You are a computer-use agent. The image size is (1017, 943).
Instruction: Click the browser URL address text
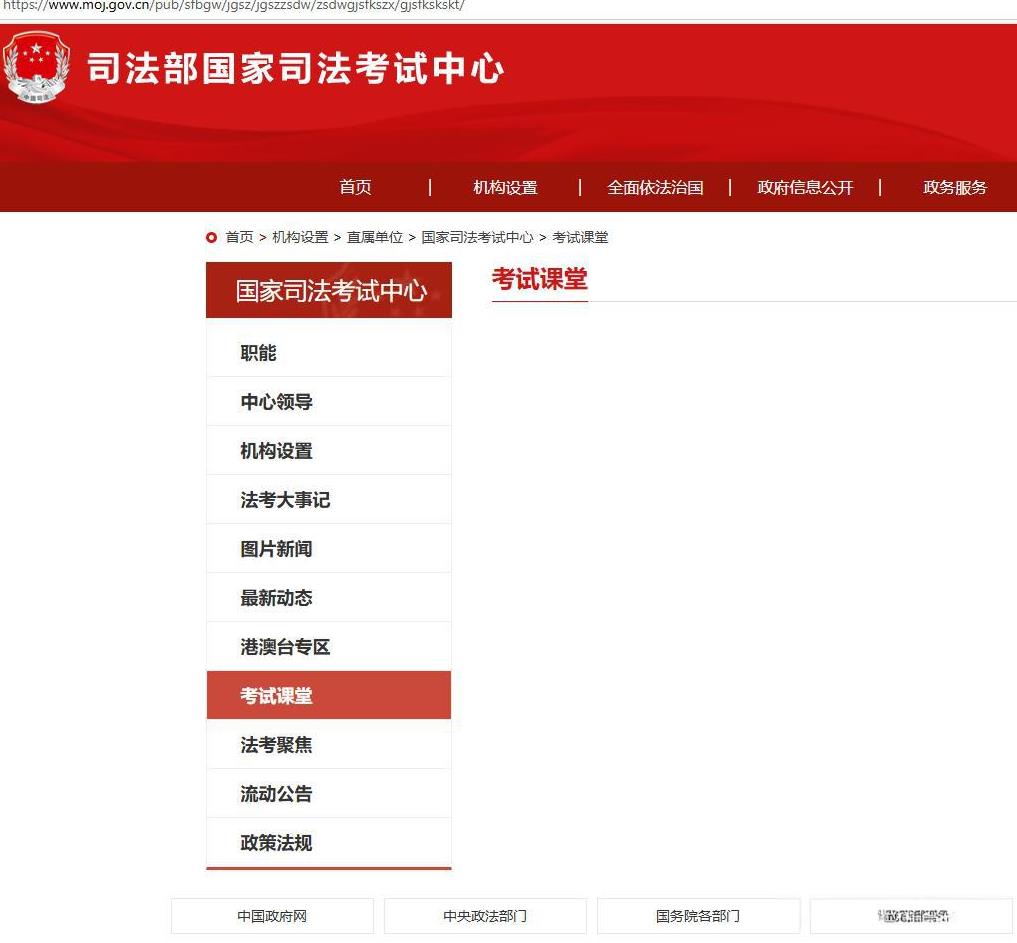233,6
